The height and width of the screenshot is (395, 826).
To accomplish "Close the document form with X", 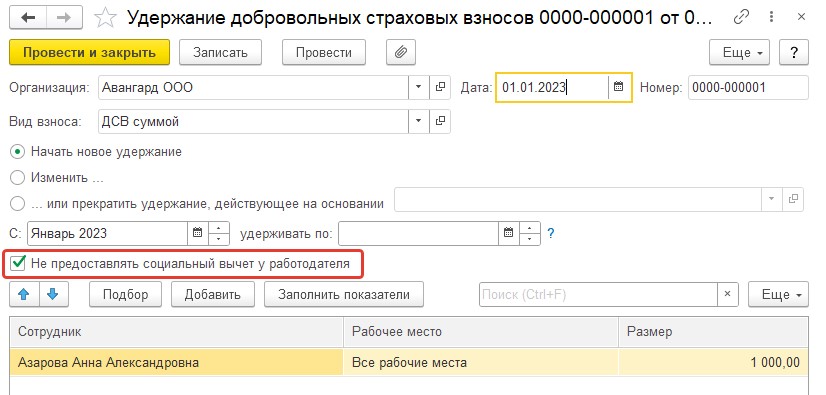I will [x=801, y=18].
